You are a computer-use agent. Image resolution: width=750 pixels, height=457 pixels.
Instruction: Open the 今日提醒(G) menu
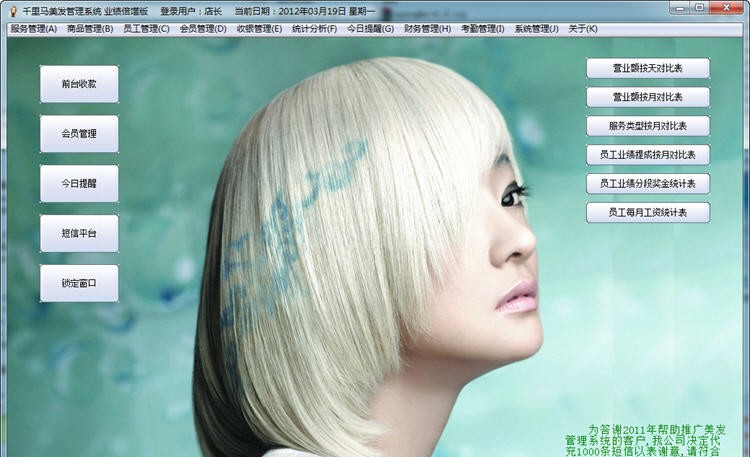[x=371, y=29]
